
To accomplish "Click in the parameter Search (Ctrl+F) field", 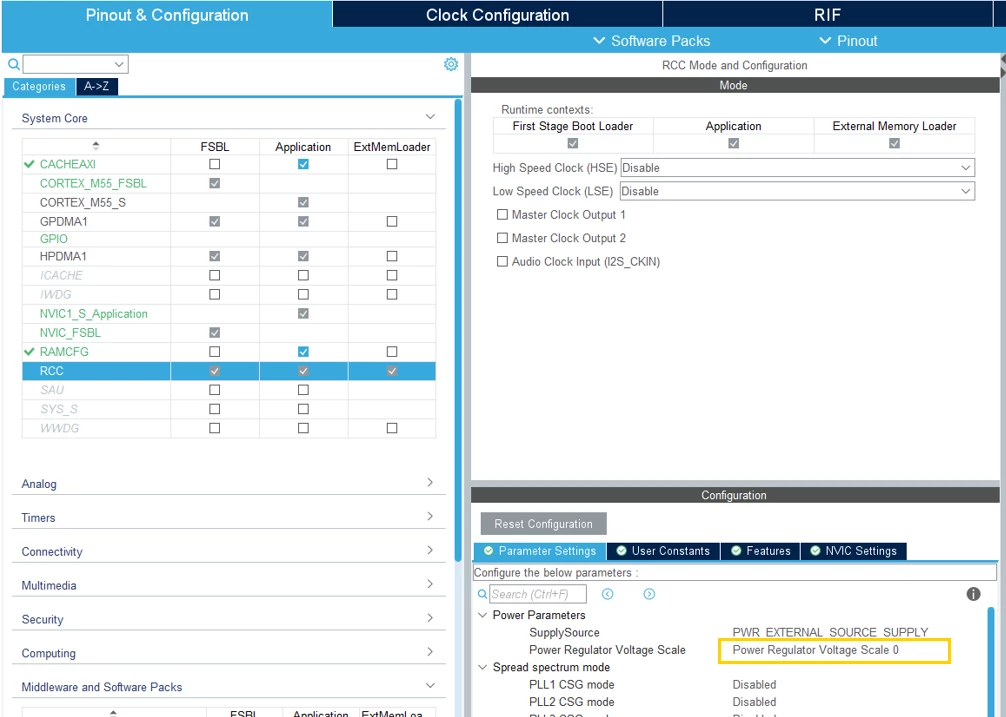I will pos(538,594).
